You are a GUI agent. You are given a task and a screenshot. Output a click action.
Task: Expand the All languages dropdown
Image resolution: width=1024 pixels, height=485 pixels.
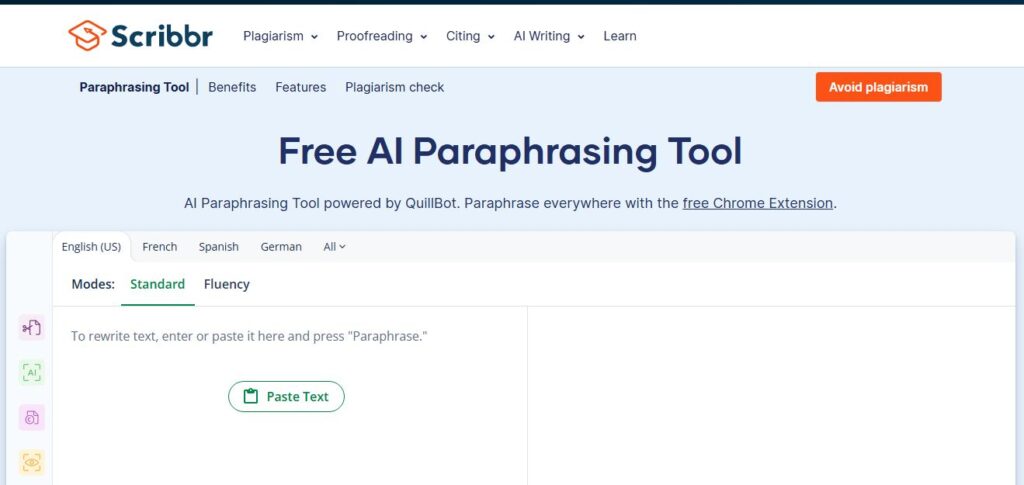coord(334,247)
